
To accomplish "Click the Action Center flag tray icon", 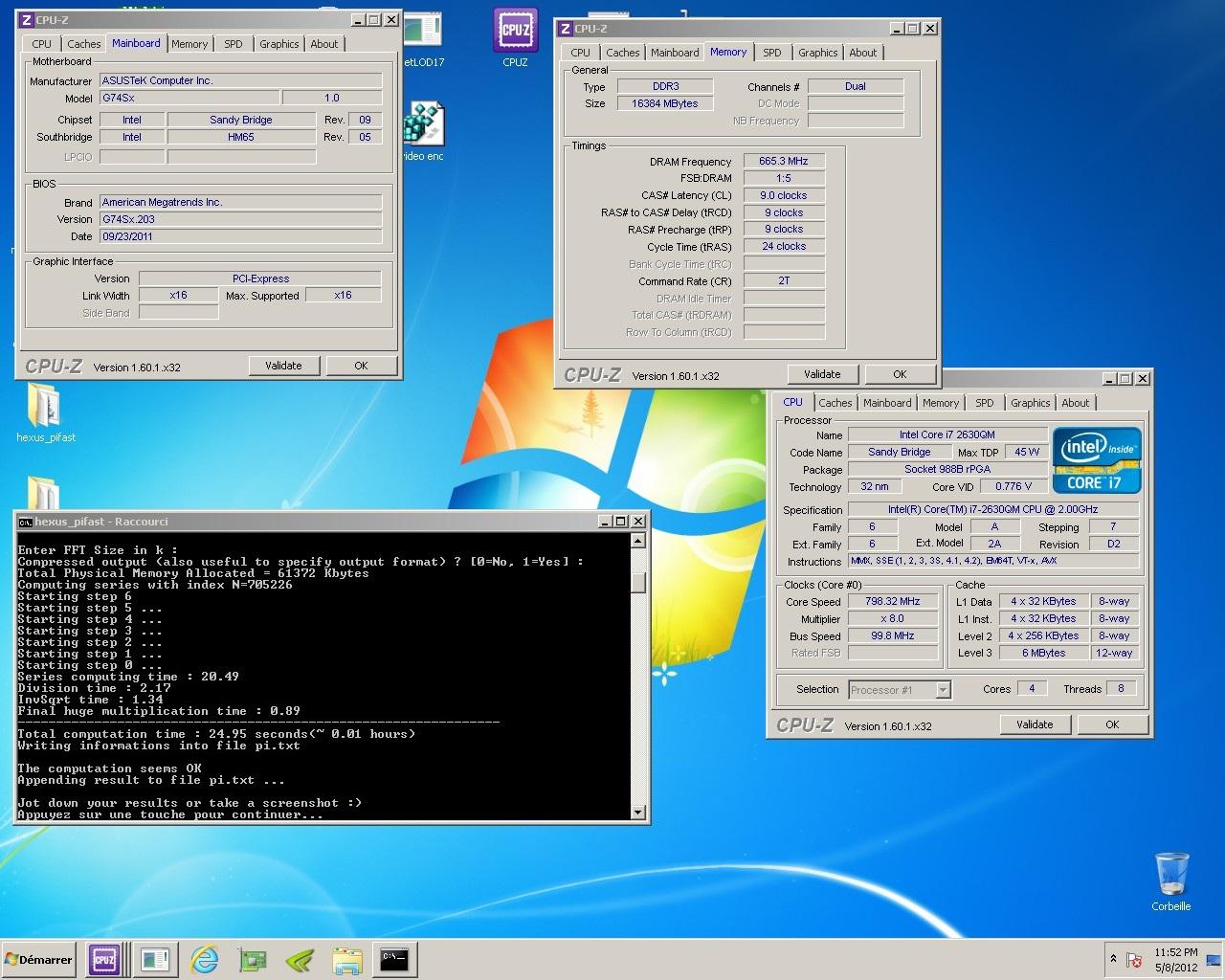I will [x=1135, y=960].
